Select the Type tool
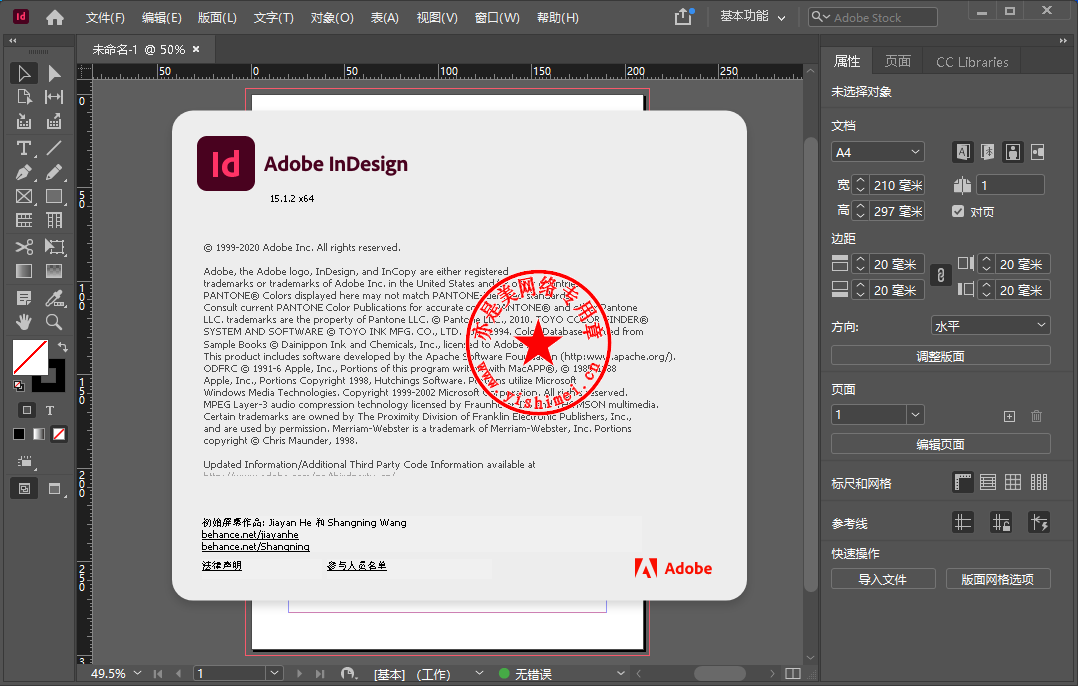This screenshot has width=1078, height=686. point(23,148)
